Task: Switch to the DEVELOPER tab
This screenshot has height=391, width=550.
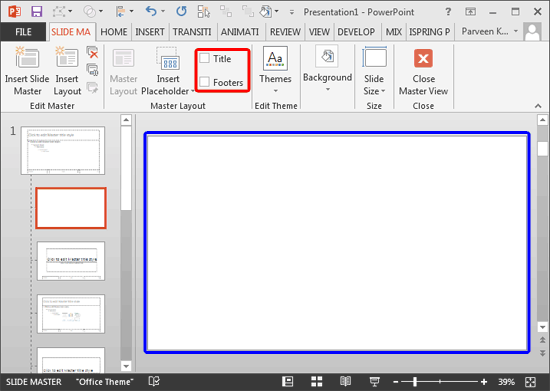Action: 356,32
